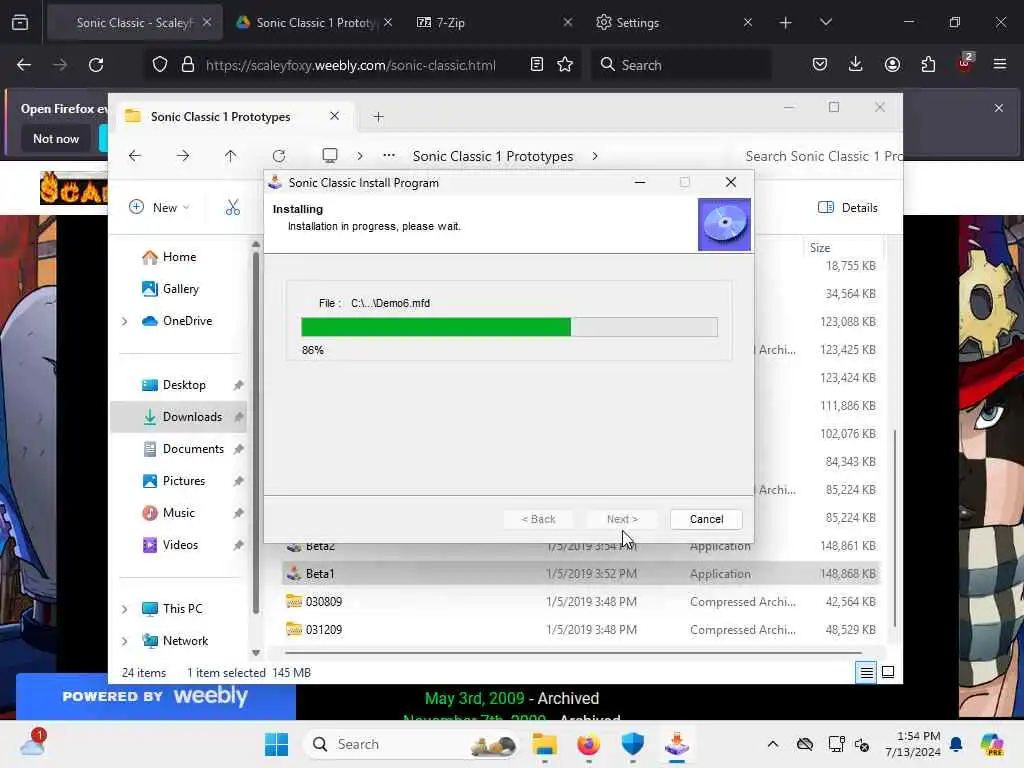Click the site padlock security icon
Viewport: 1024px width, 768px height.
pyautogui.click(x=188, y=65)
